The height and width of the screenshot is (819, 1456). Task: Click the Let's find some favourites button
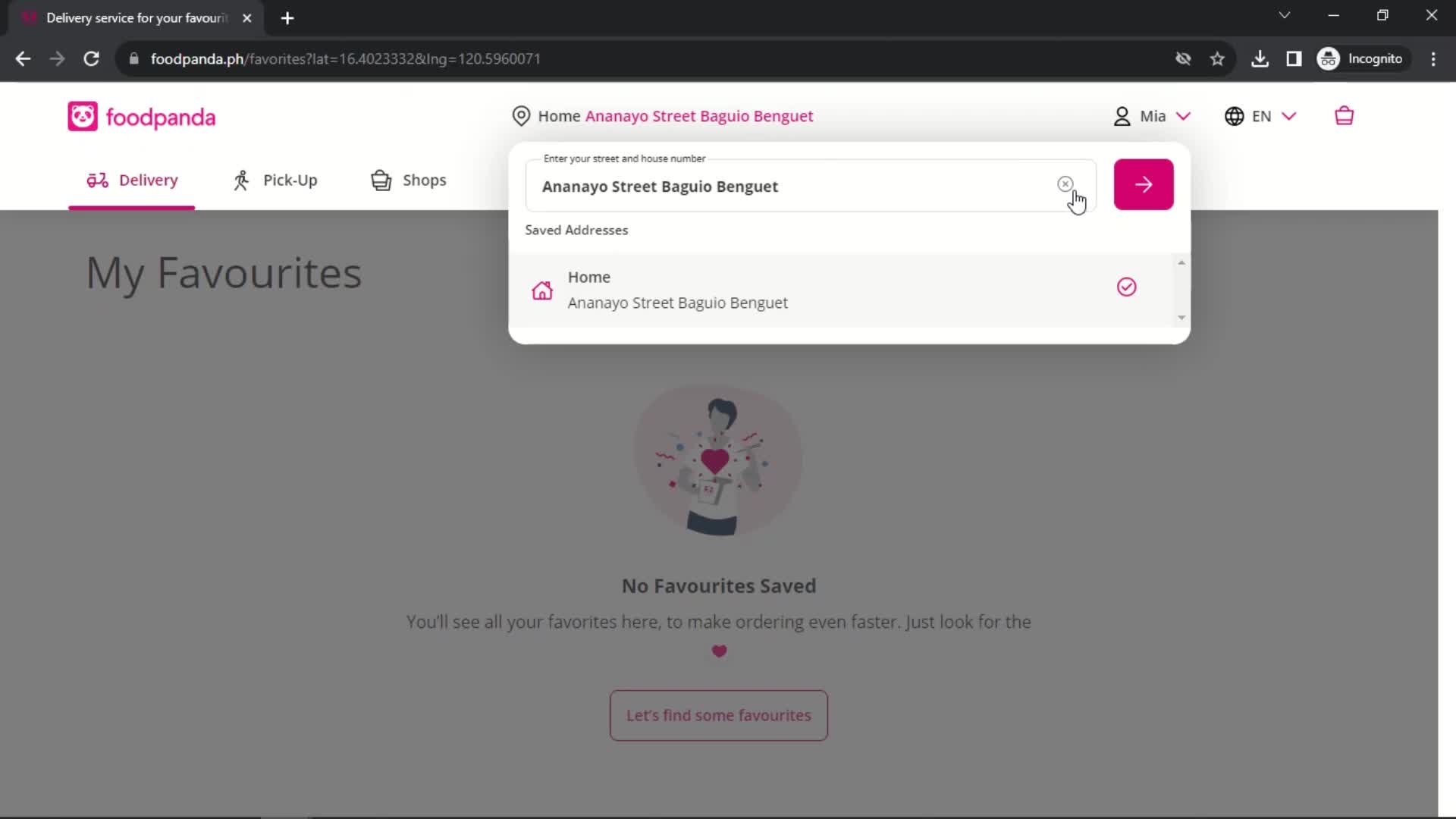tap(719, 715)
